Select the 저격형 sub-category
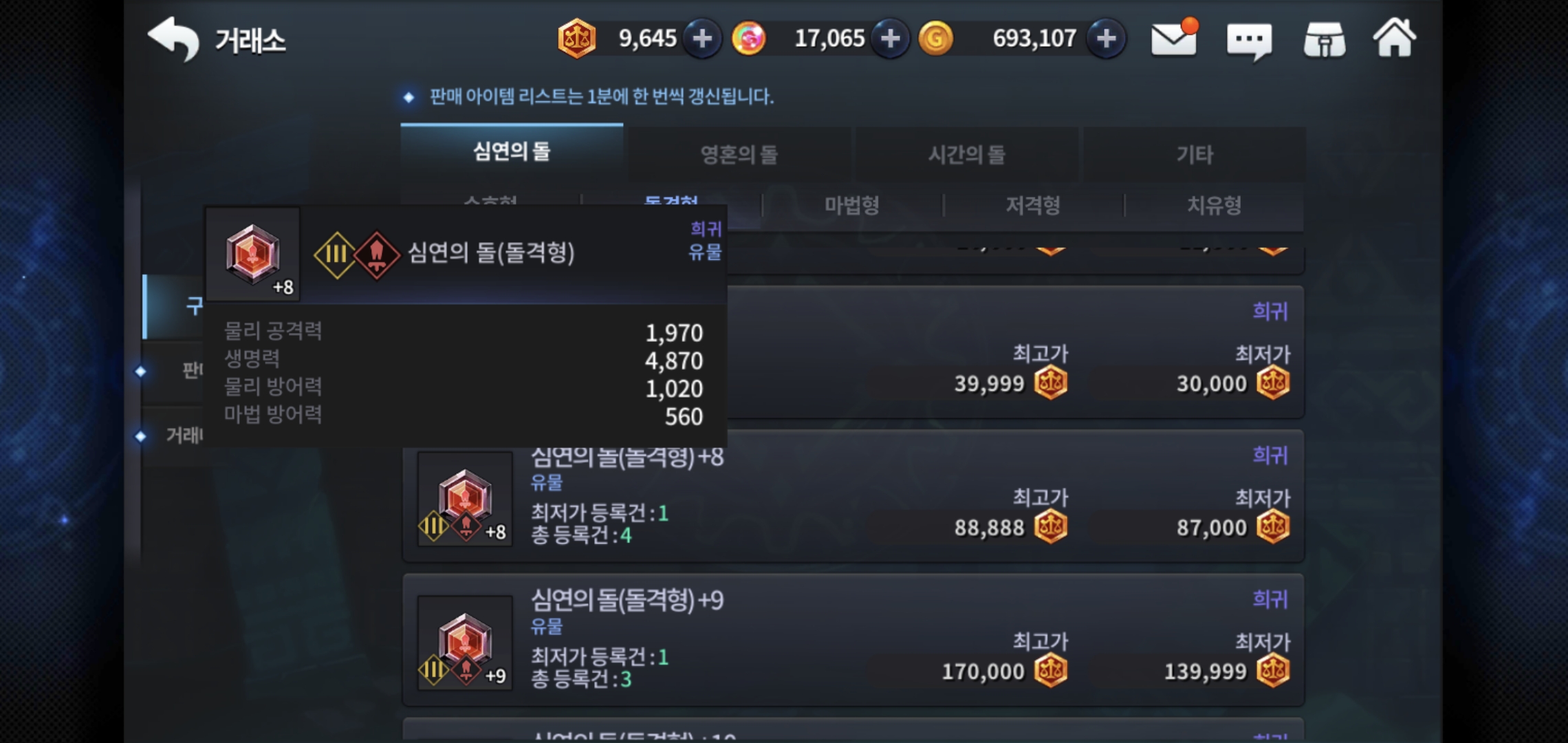 coord(1033,205)
